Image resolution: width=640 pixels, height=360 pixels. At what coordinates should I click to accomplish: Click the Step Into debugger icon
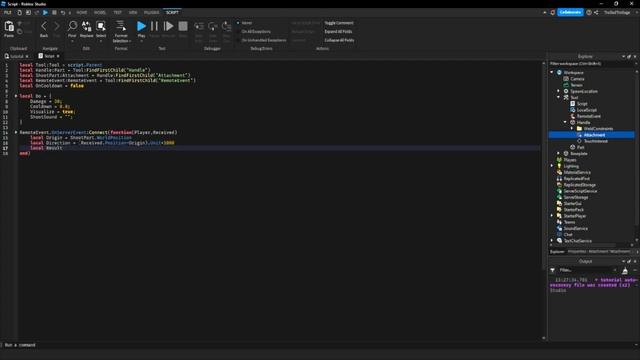(x=199, y=27)
